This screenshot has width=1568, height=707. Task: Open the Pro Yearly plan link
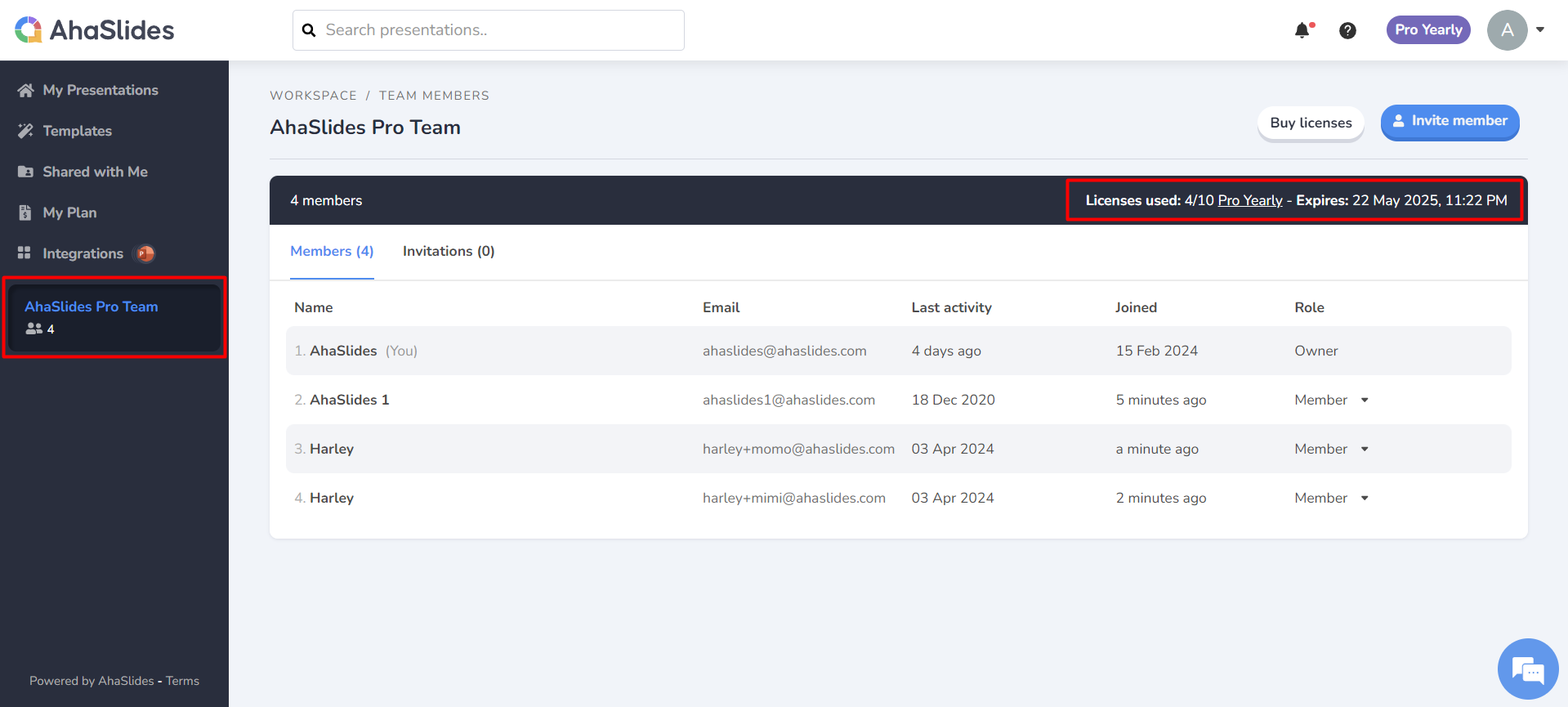pos(1250,200)
